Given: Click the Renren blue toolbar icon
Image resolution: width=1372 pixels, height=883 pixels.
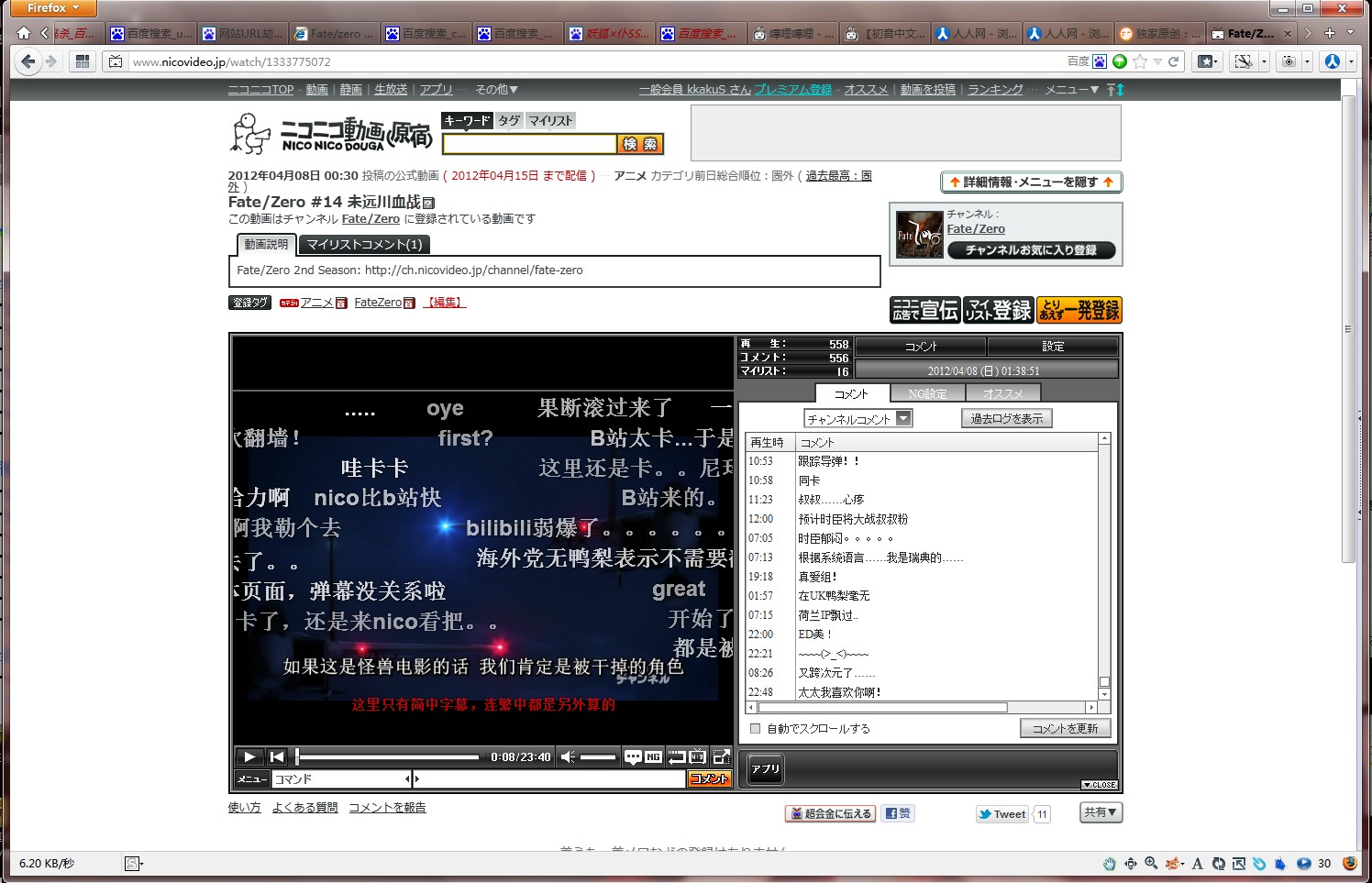Looking at the screenshot, I should (1333, 61).
